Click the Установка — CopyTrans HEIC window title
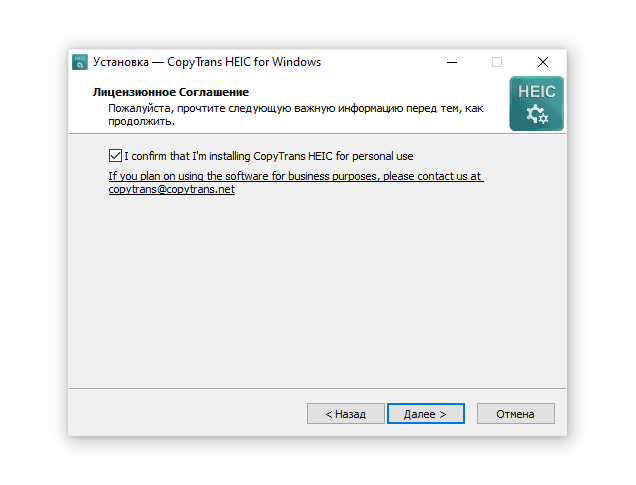Screen dimensions: 636x485 pyautogui.click(x=207, y=62)
